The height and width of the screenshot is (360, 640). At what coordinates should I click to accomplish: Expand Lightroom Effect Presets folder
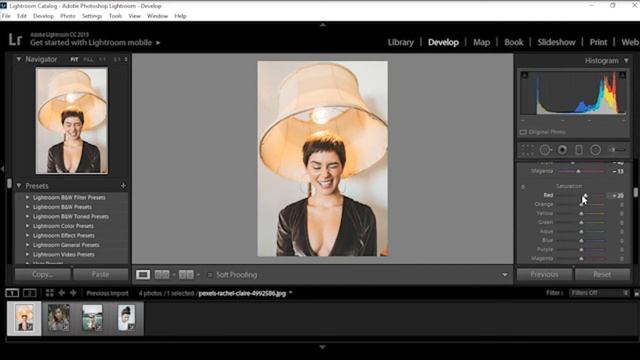pos(27,236)
